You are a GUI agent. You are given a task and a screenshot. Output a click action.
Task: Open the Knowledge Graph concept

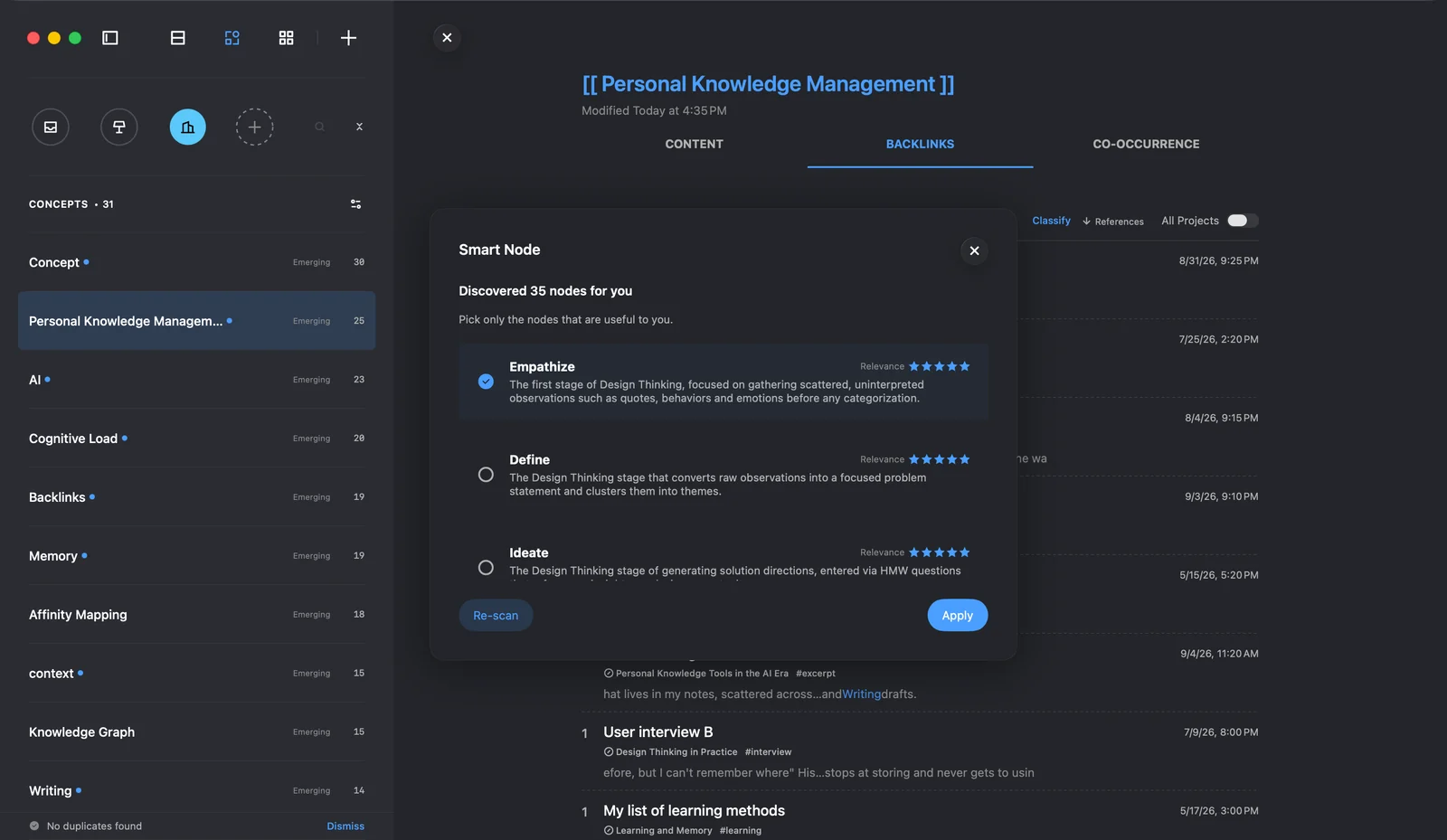[196, 732]
